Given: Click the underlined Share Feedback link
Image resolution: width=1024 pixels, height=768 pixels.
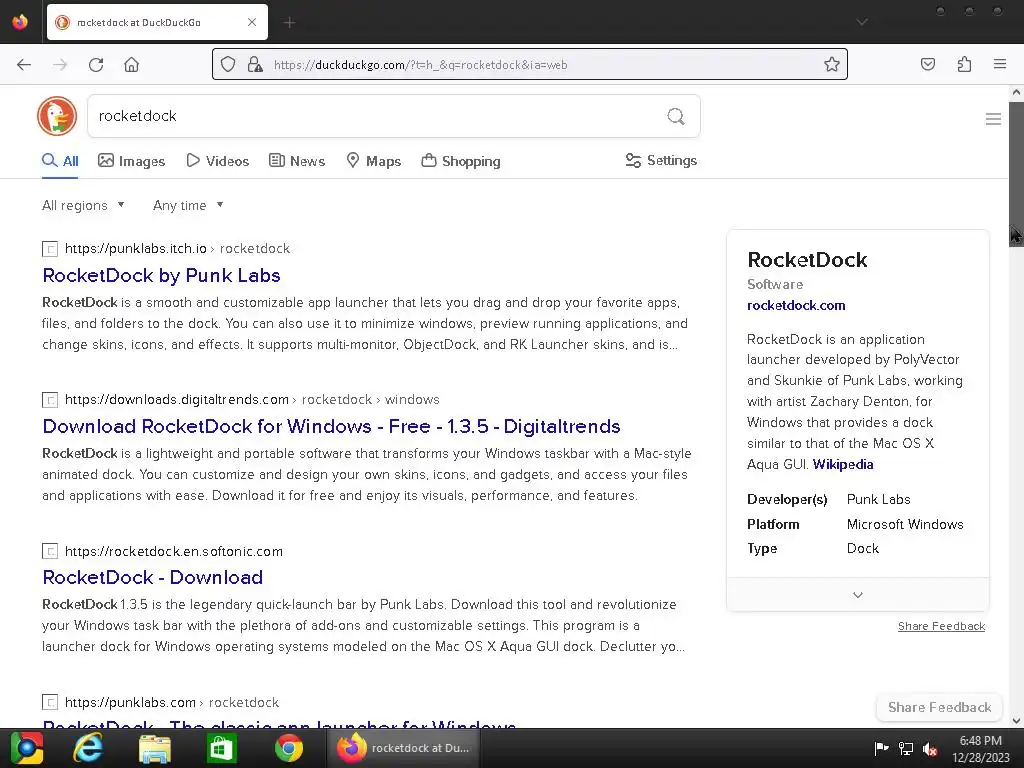Looking at the screenshot, I should pos(941,626).
